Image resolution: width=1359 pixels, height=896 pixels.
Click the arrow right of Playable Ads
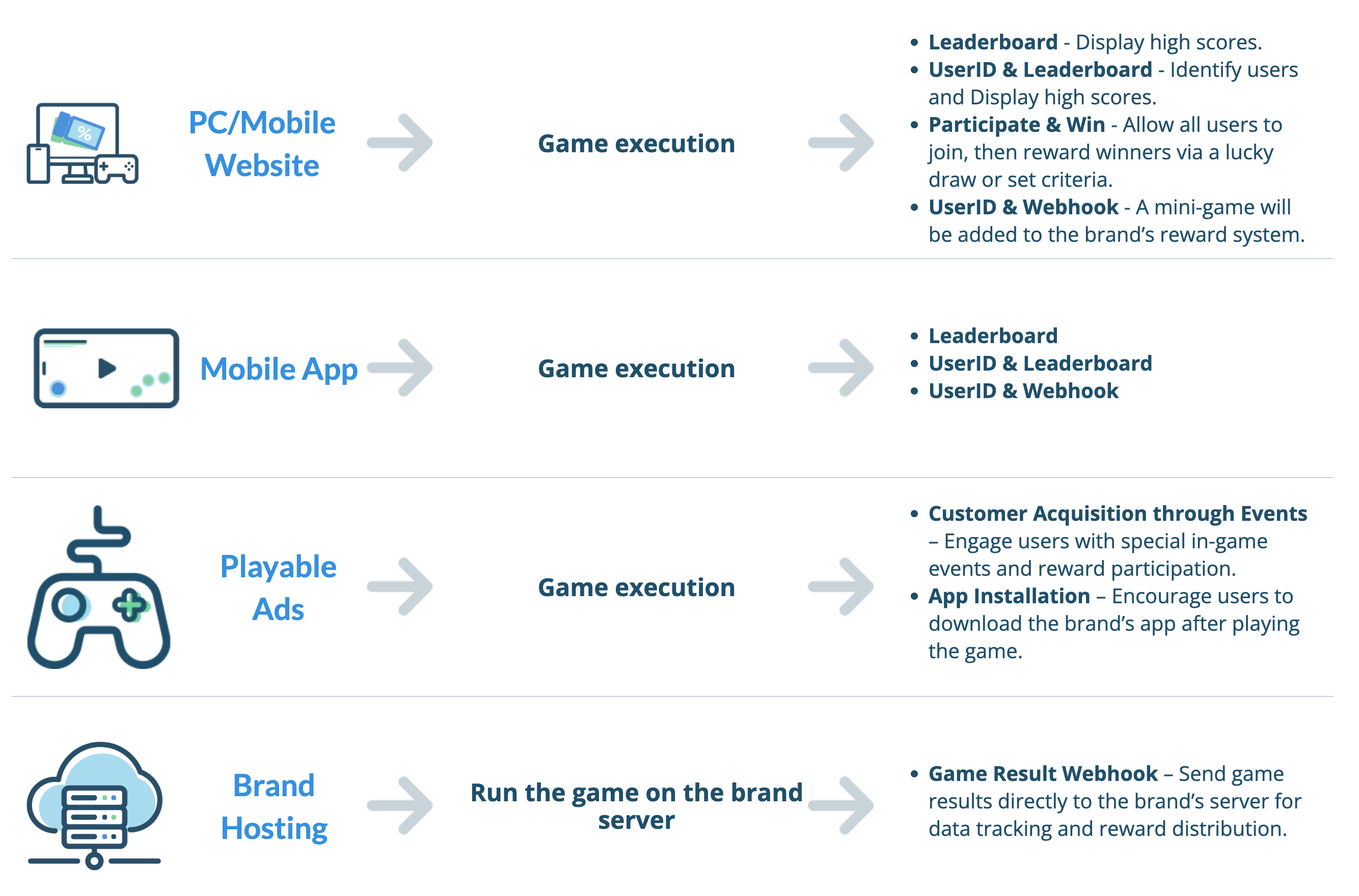tap(400, 587)
